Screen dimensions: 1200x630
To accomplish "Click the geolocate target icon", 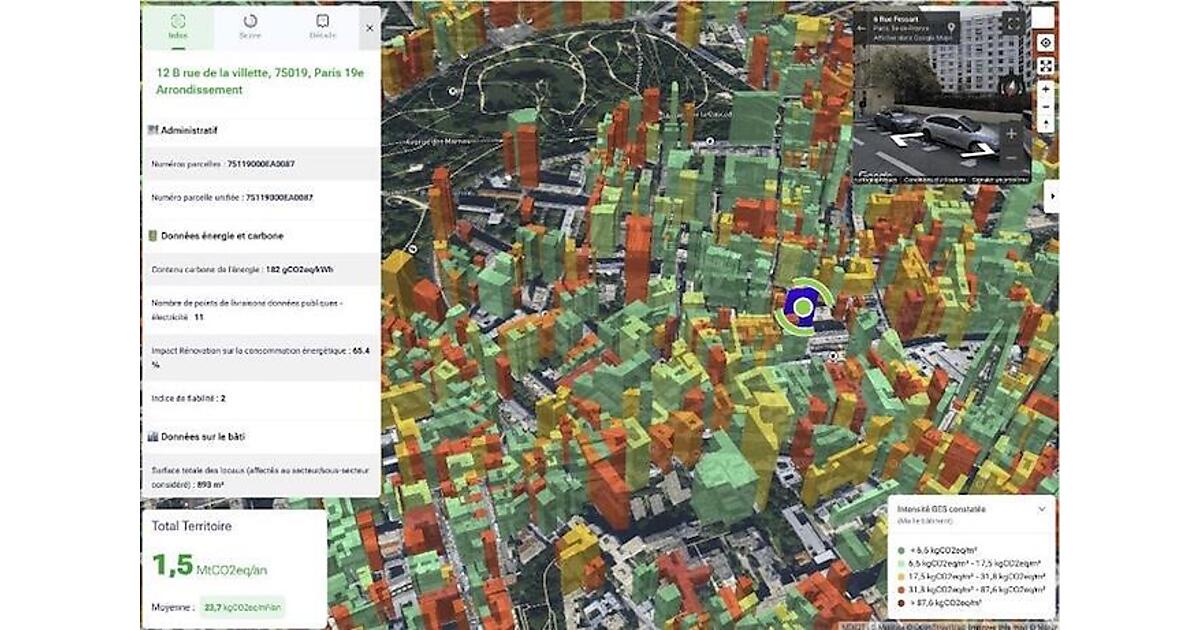I will tap(1045, 43).
